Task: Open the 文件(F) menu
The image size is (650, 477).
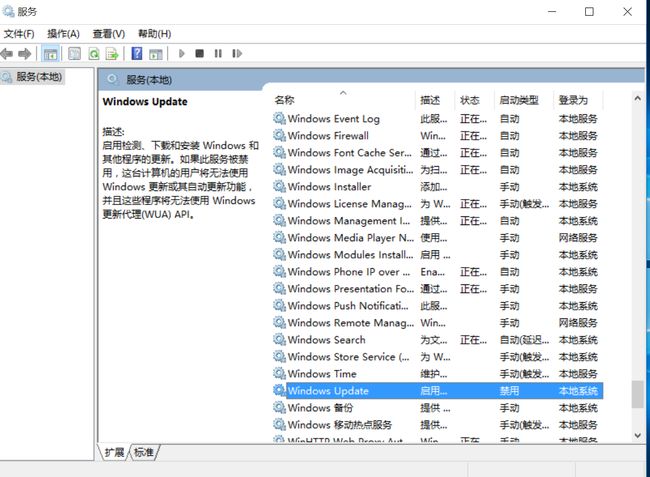Action: click(19, 34)
